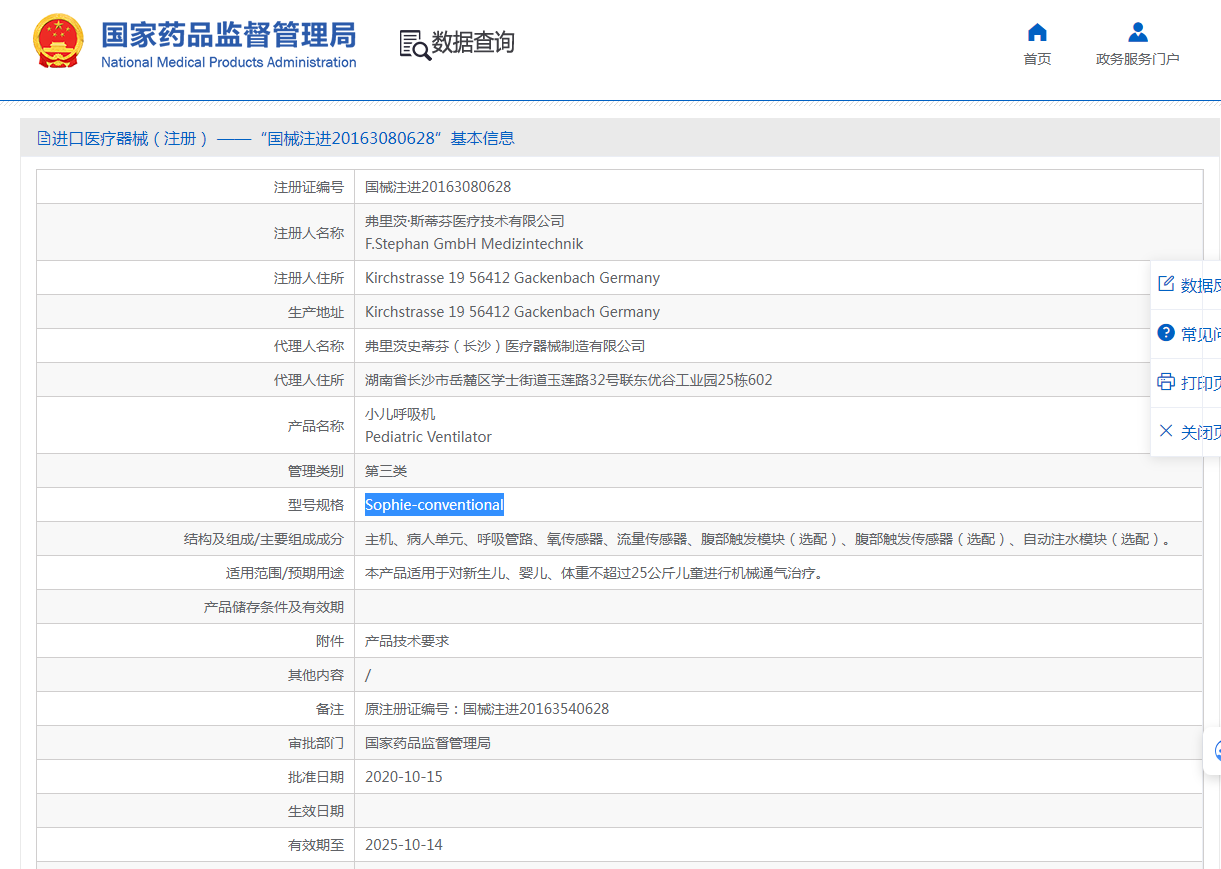The height and width of the screenshot is (869, 1221).
Task: Click 弗里茨·斯蒂芬医疗技术有限公司 registrant name
Action: point(465,221)
